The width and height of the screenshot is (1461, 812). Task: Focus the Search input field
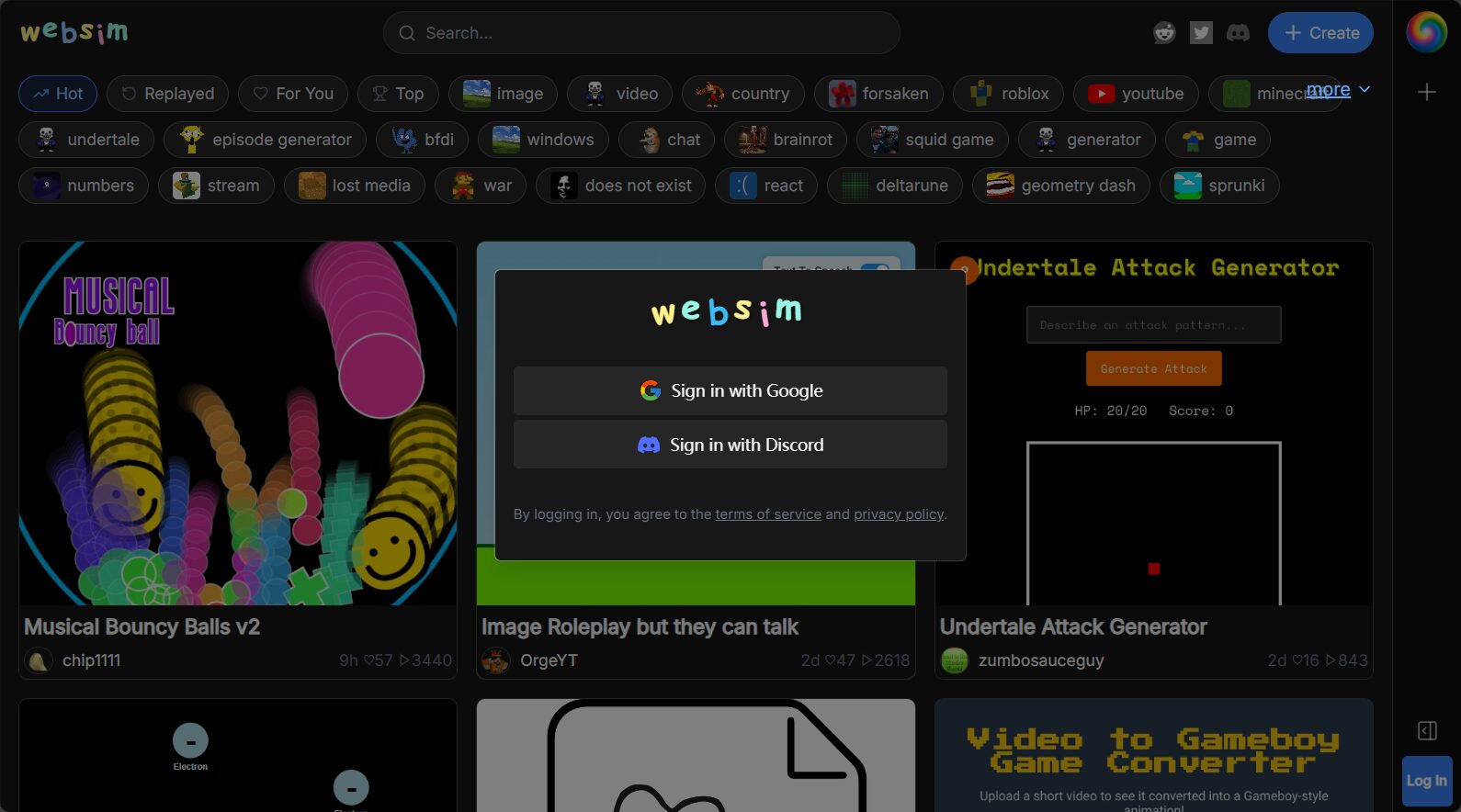tap(641, 33)
